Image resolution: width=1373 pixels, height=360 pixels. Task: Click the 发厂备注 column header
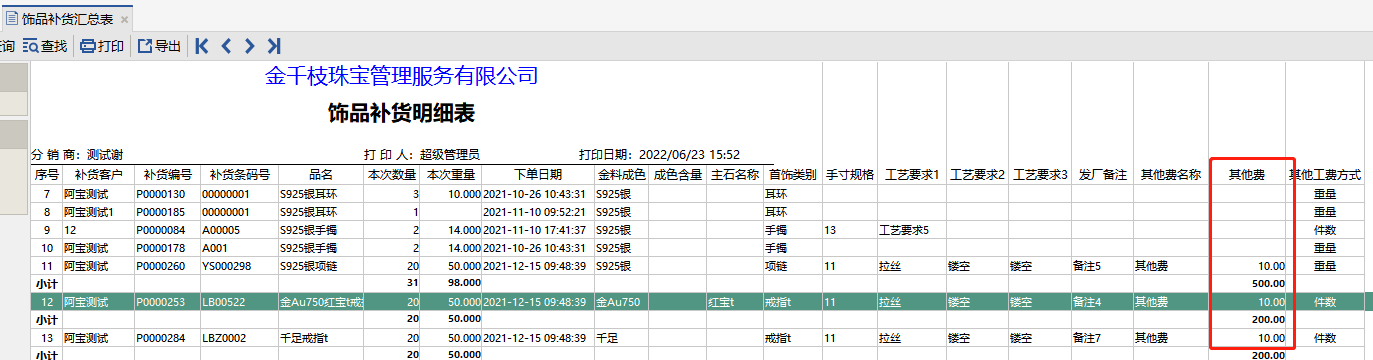click(x=1102, y=175)
